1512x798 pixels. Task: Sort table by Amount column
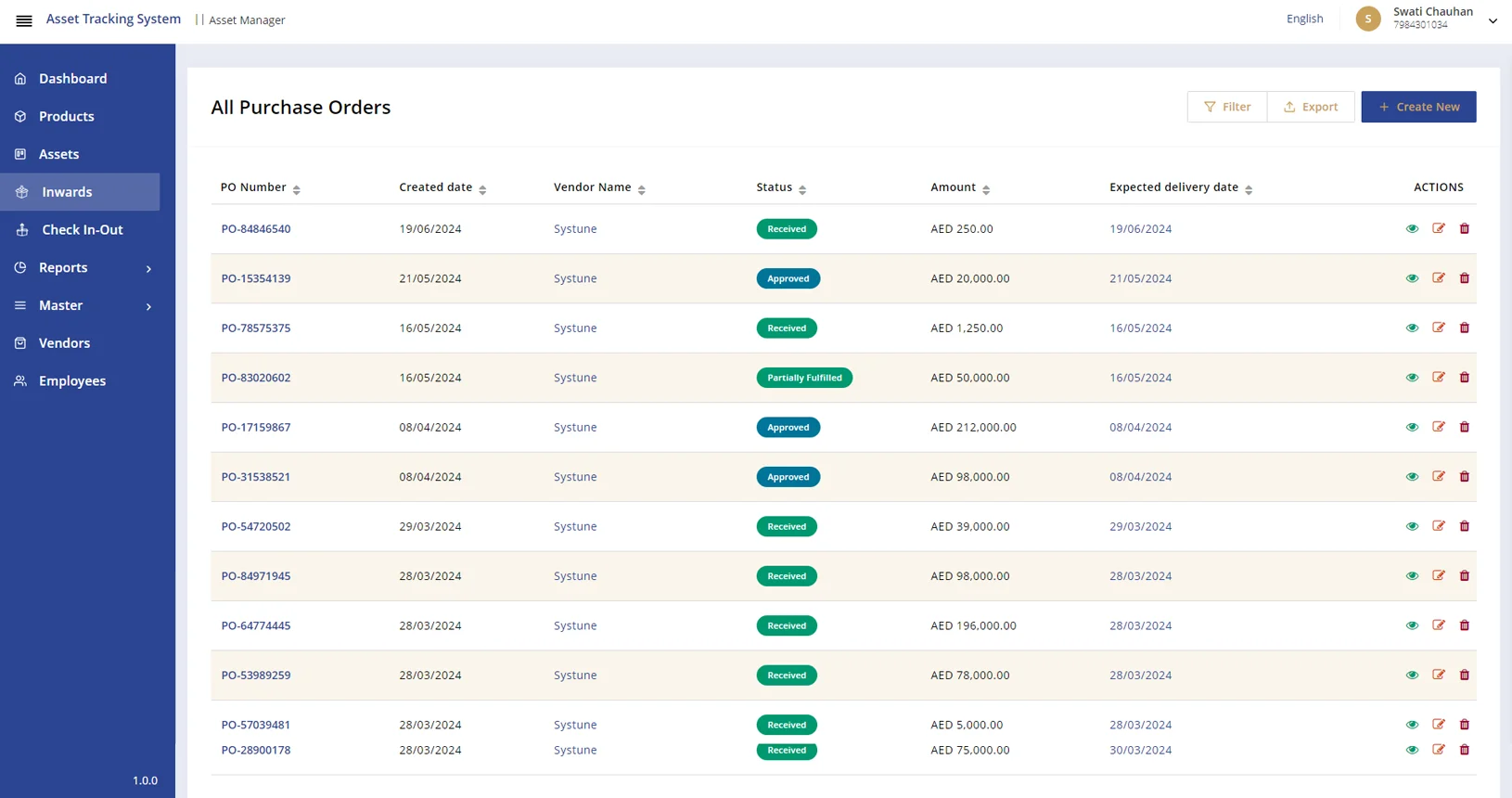coord(986,189)
